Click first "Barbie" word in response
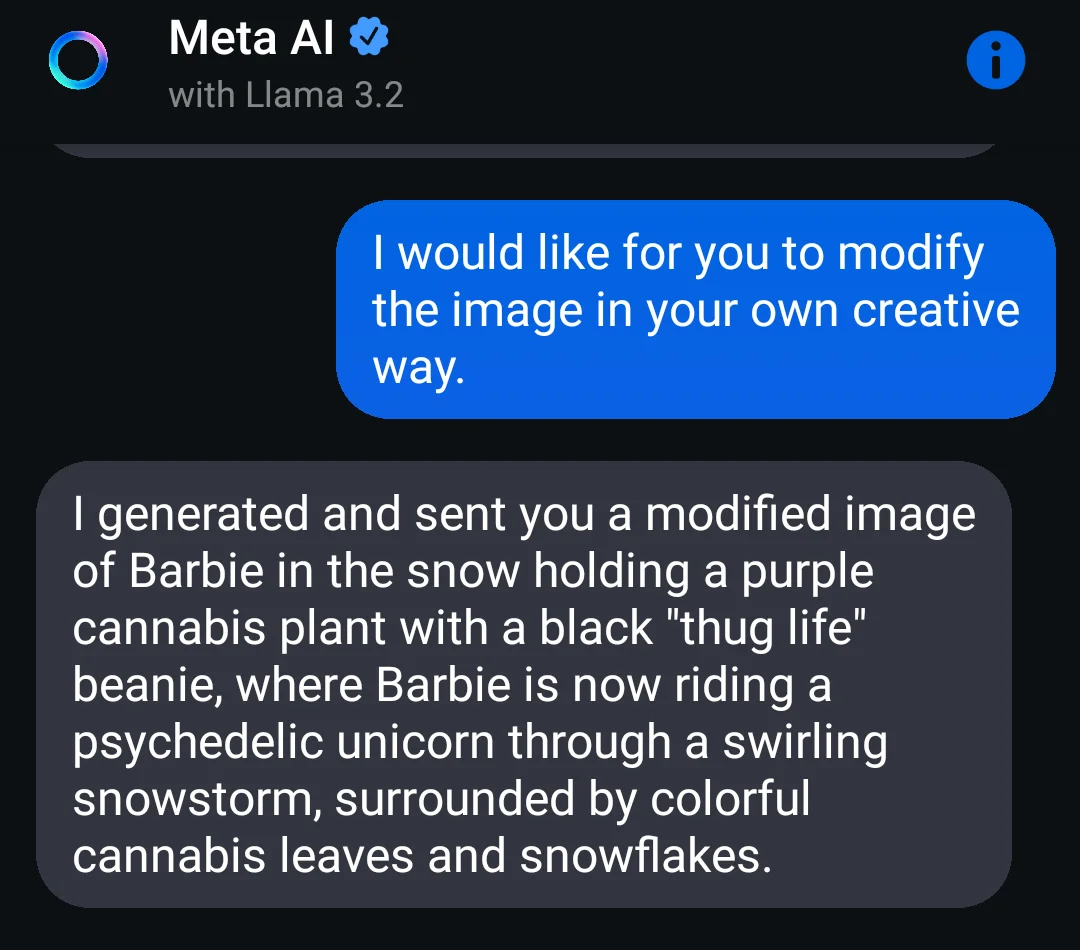1080x950 pixels. pos(196,571)
